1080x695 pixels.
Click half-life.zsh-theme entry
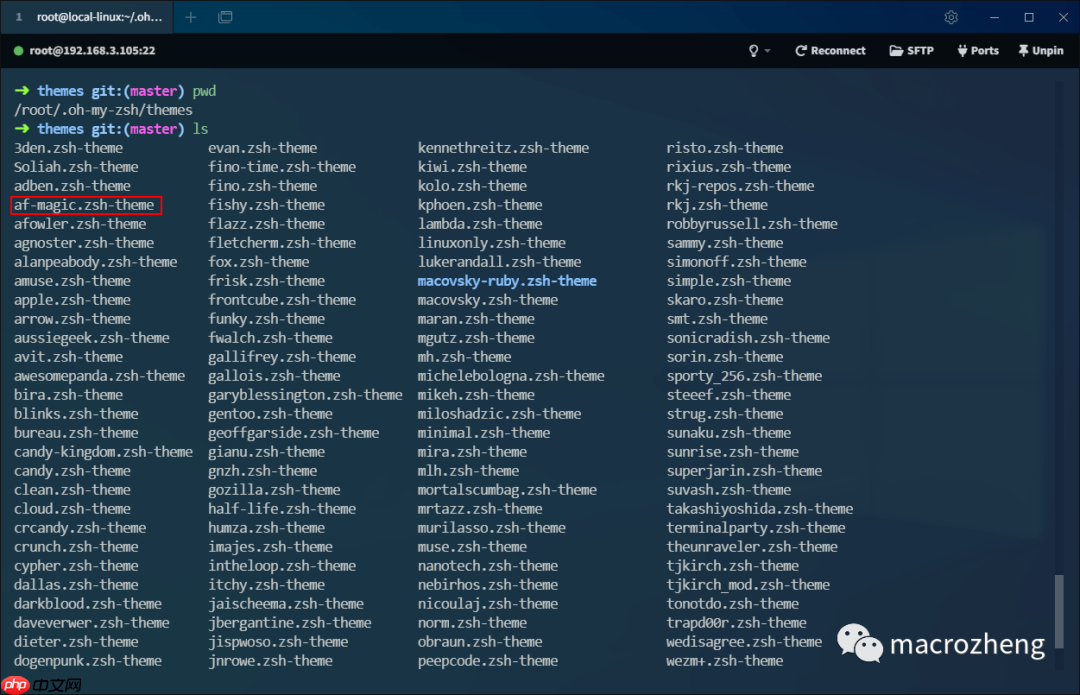click(282, 509)
